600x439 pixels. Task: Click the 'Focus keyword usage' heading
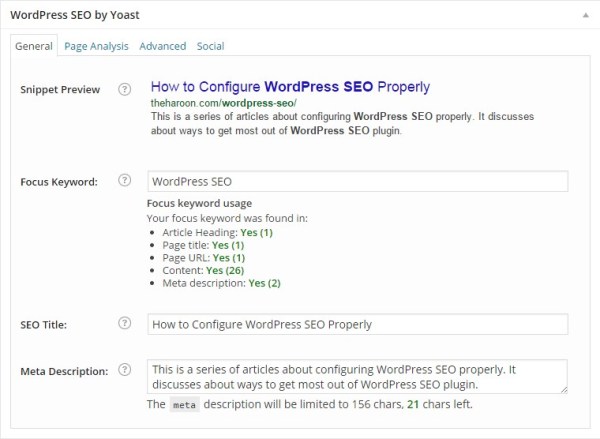(199, 203)
